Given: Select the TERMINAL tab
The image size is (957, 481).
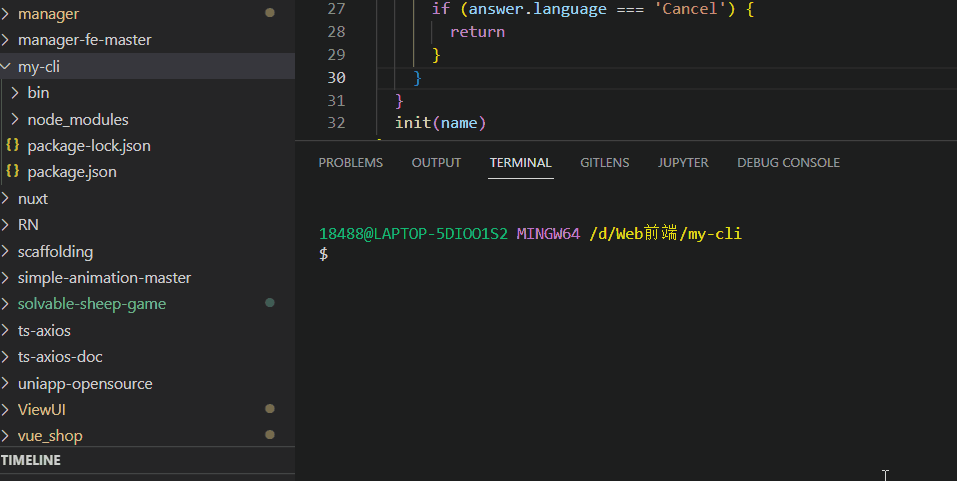Looking at the screenshot, I should tap(521, 163).
